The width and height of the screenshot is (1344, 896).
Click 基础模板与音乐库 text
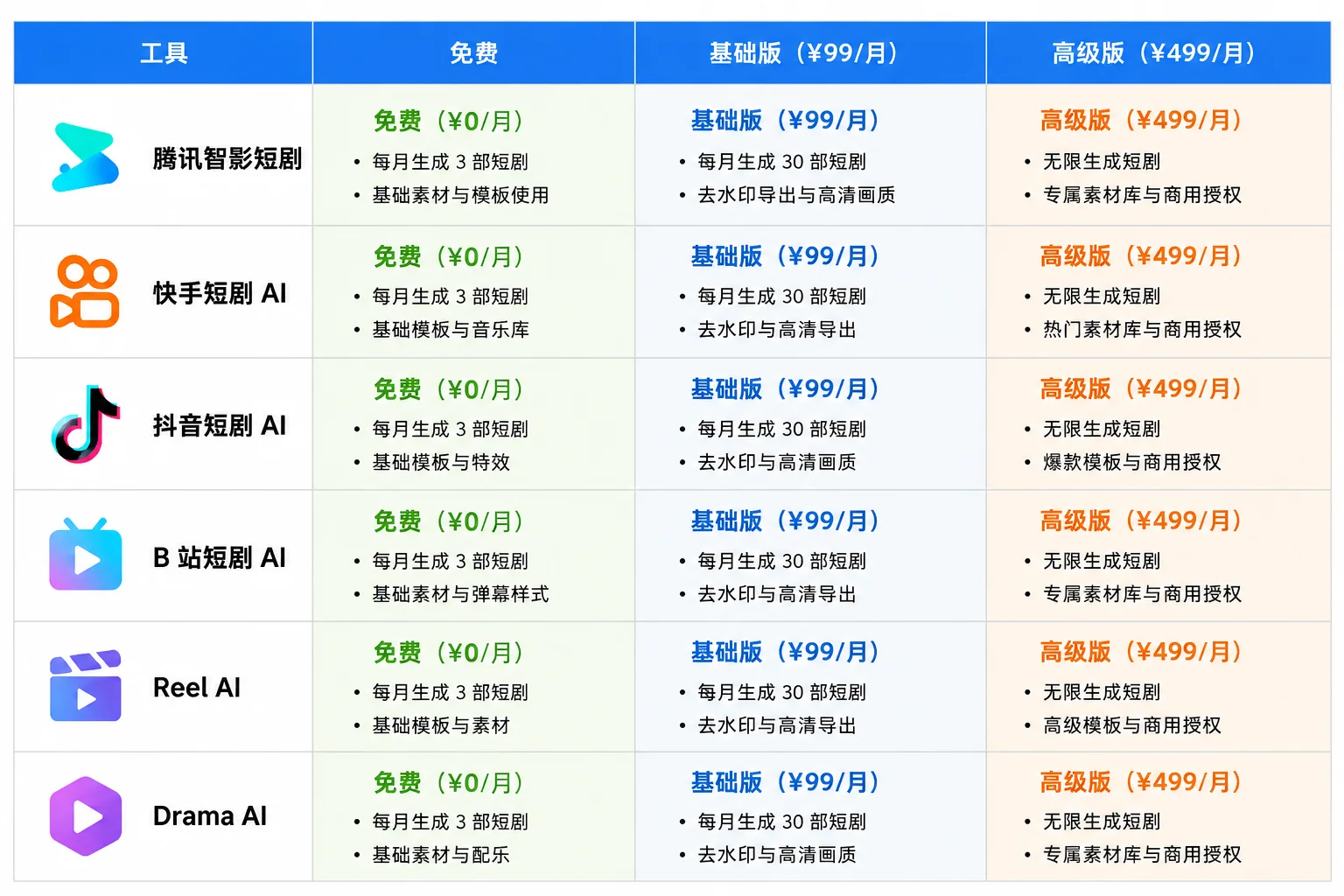pyautogui.click(x=451, y=330)
